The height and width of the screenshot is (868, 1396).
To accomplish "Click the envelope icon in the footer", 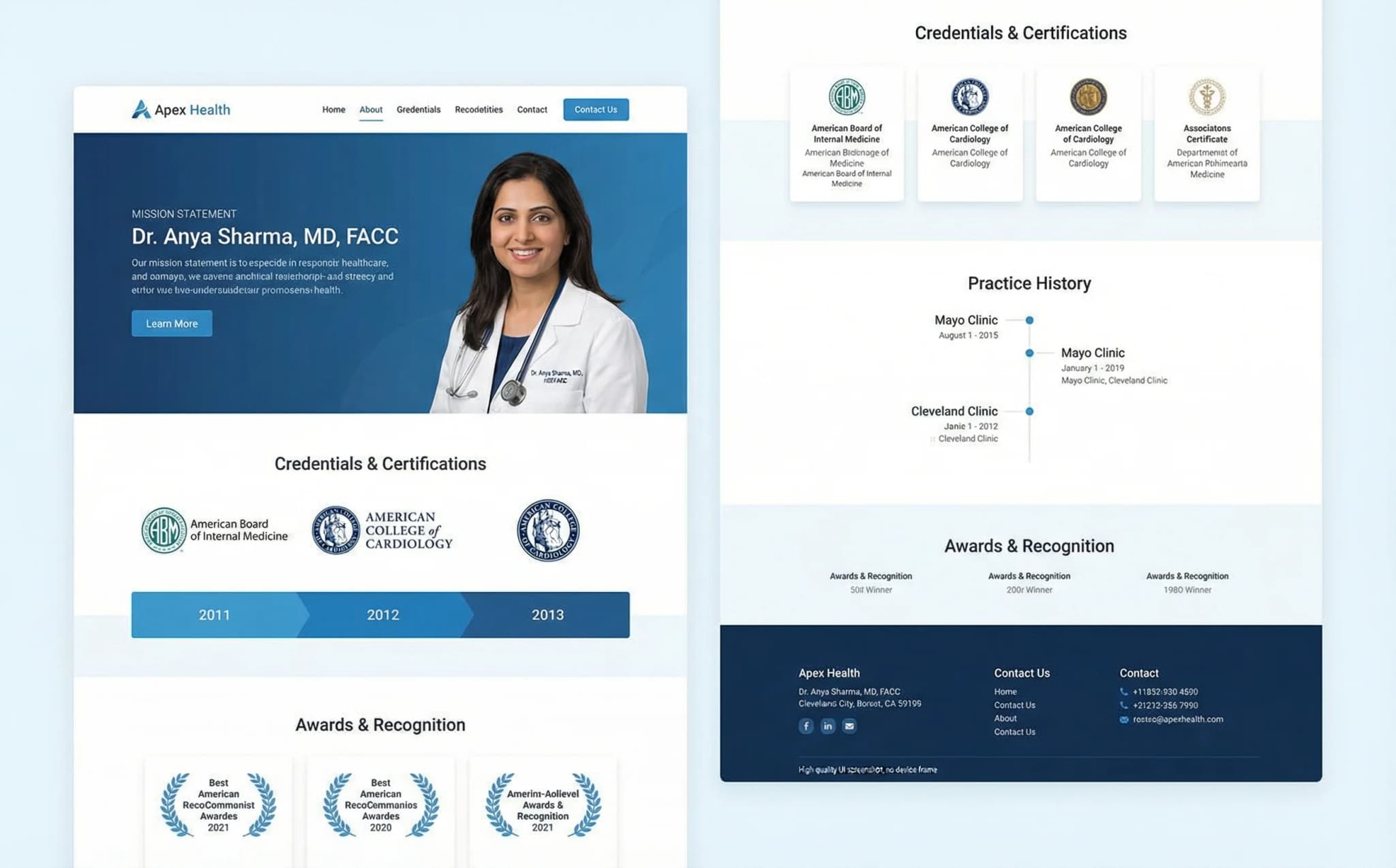I will coord(849,726).
